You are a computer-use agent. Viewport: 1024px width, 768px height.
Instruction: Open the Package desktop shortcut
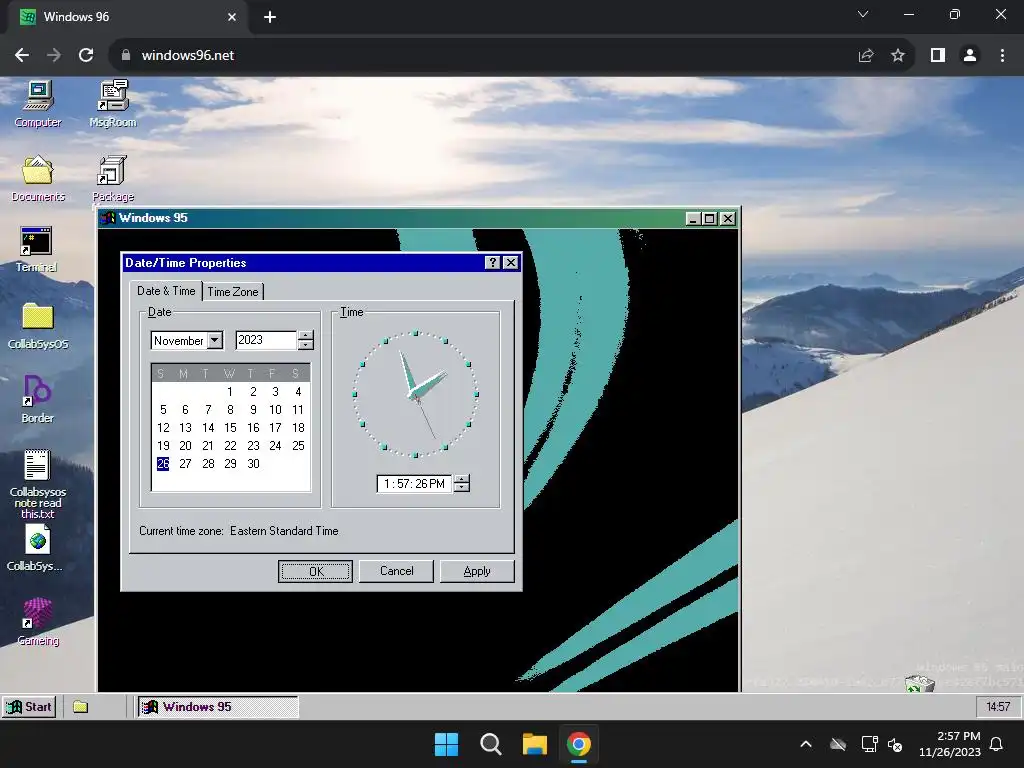113,178
